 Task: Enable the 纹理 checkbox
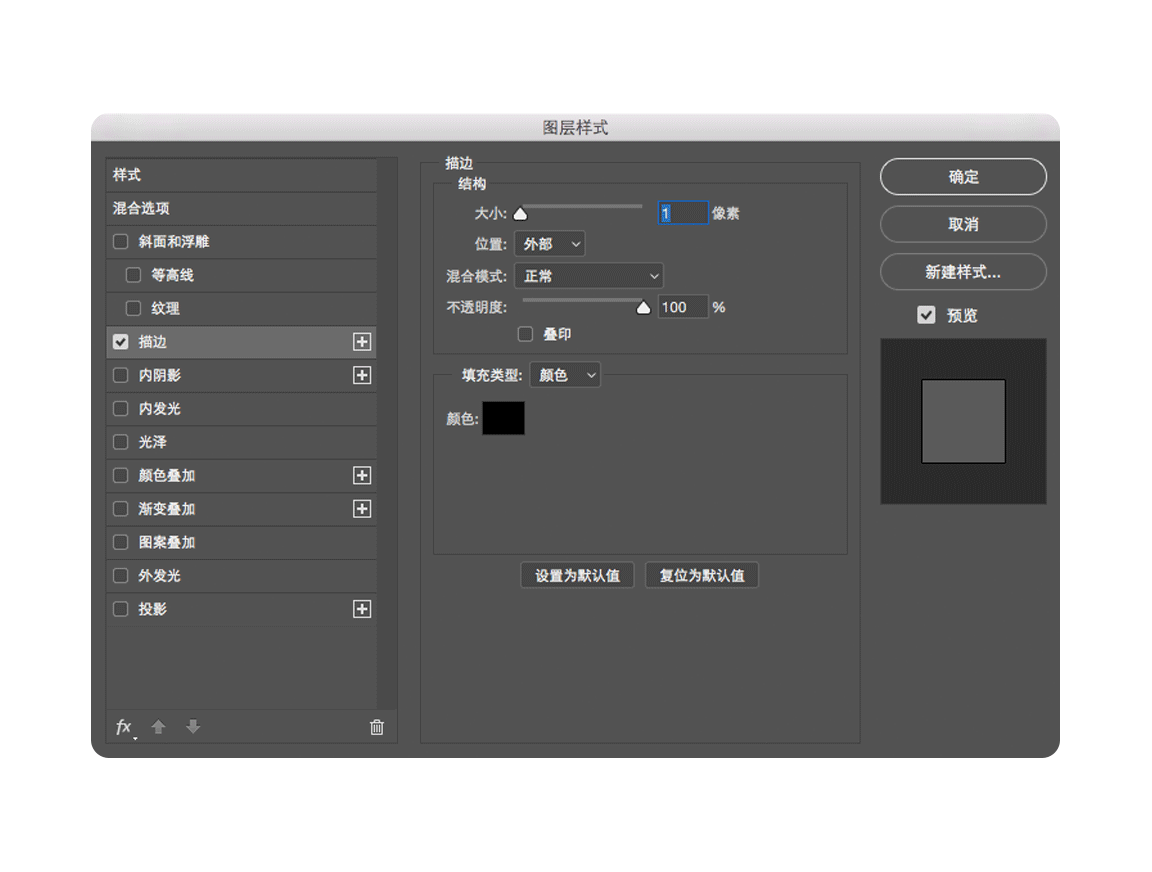133,309
